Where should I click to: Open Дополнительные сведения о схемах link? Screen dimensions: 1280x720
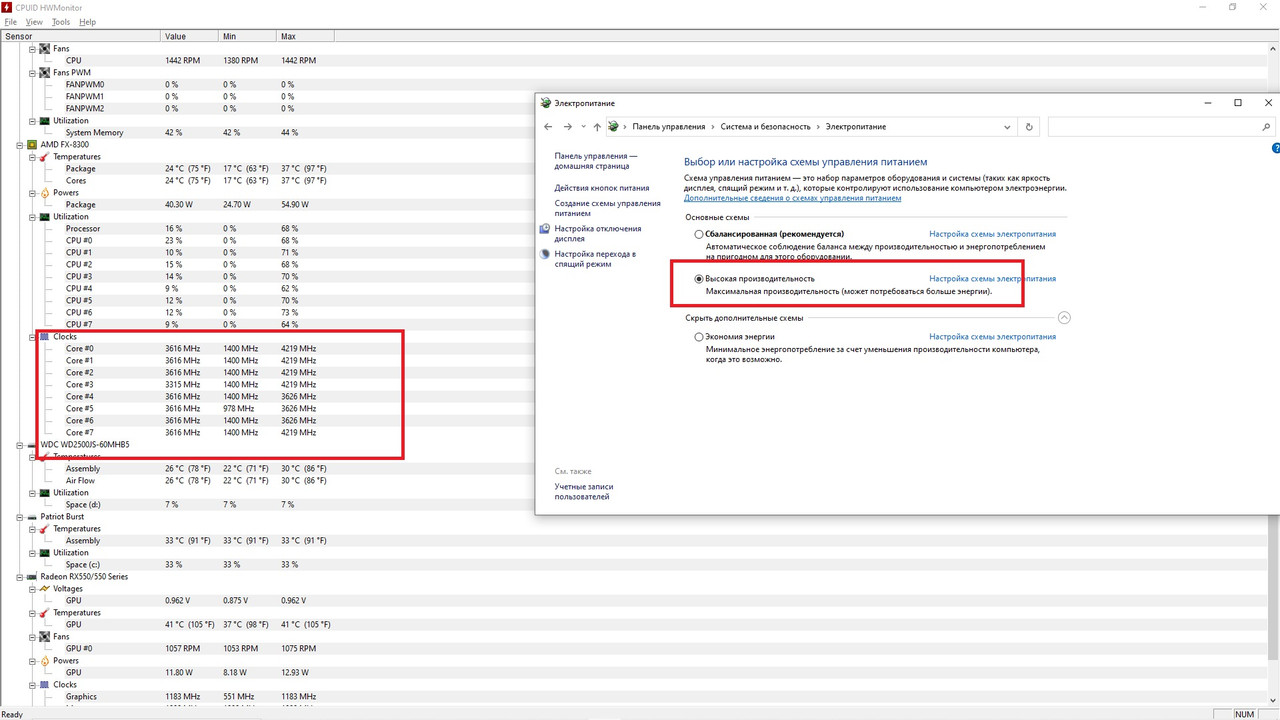click(x=792, y=198)
